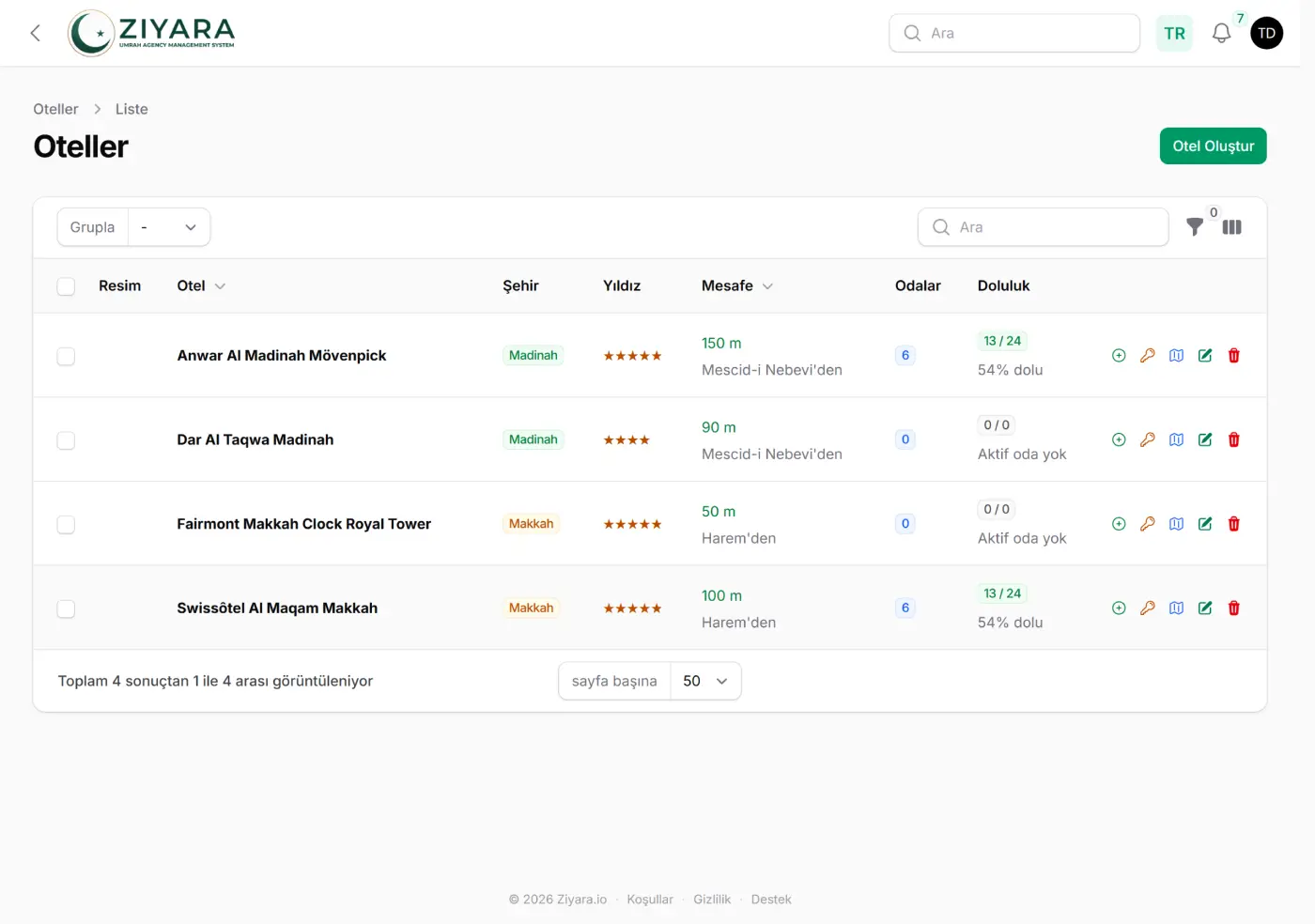Click the '90 m' distance in Dar Al Taqwa row

(719, 427)
